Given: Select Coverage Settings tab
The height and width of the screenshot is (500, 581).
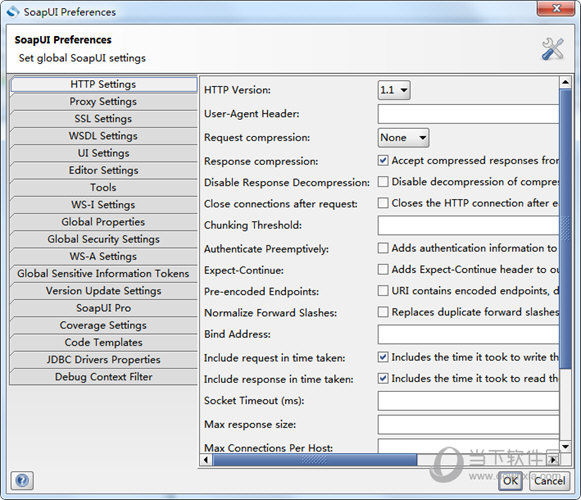Looking at the screenshot, I should click(103, 325).
